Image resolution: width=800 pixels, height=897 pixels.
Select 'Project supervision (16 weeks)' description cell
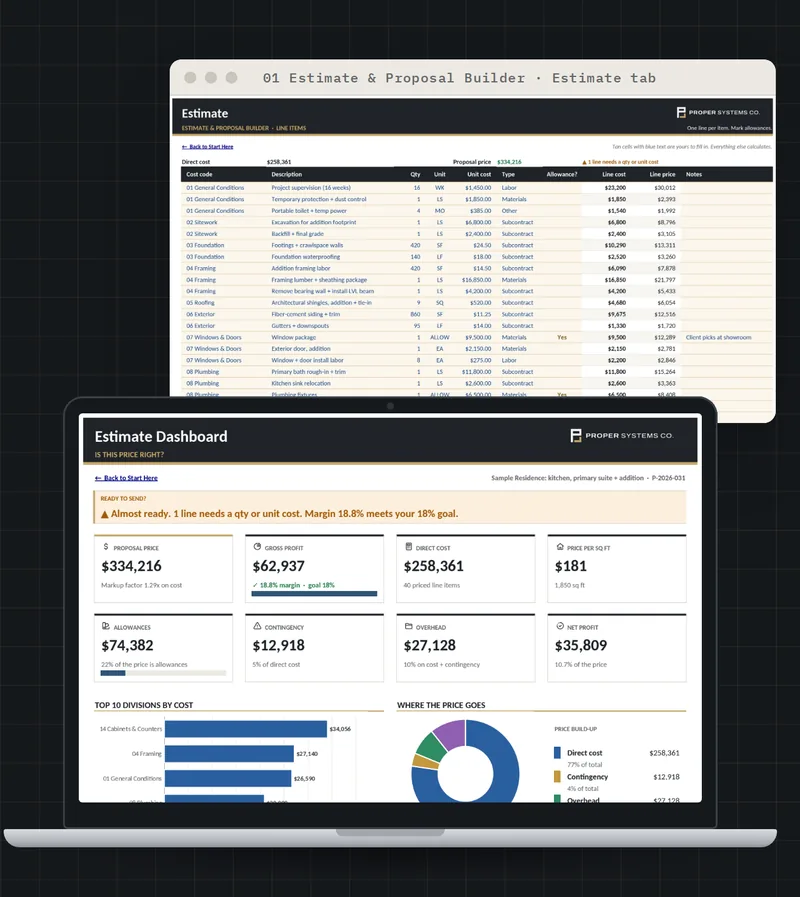(x=311, y=188)
